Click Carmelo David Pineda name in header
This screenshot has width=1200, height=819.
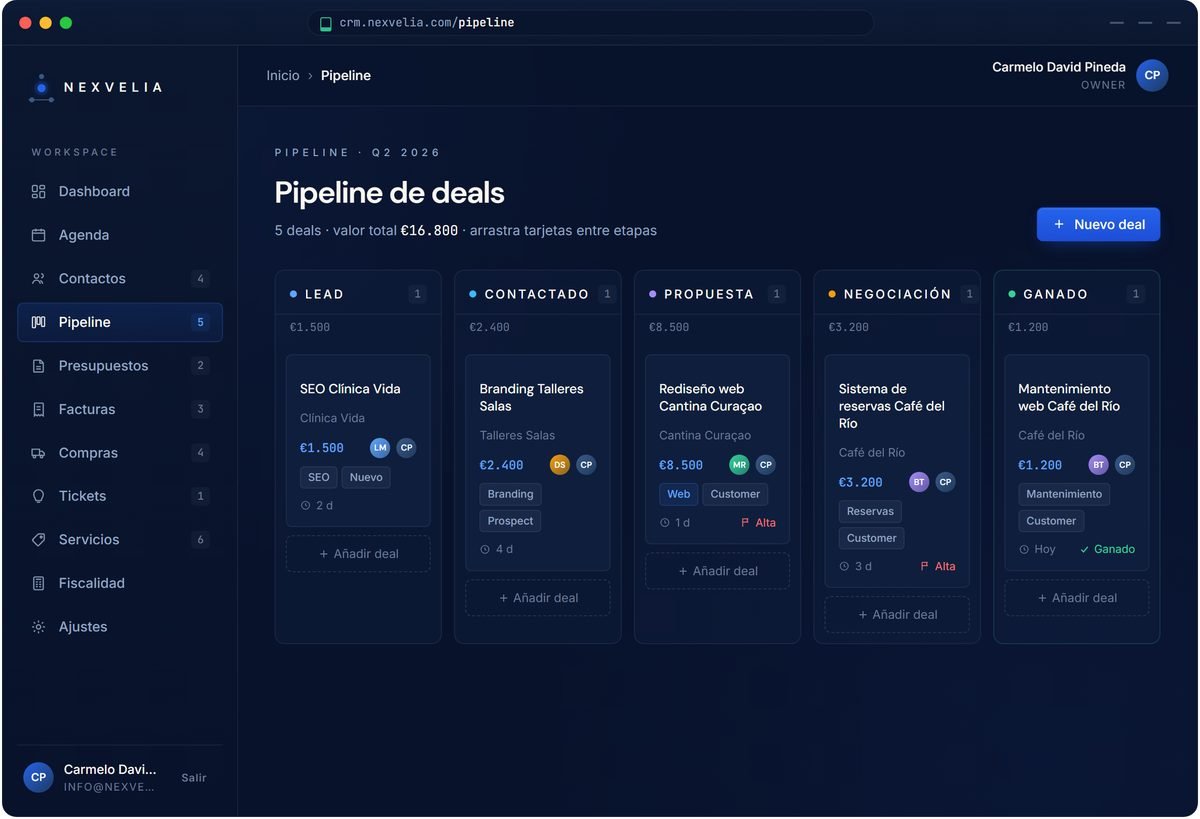1059,67
